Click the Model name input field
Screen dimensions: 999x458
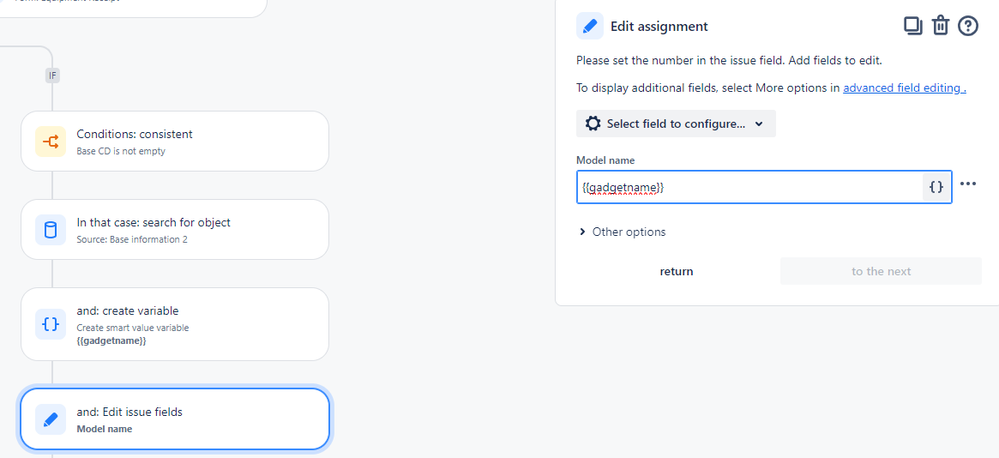(750, 187)
